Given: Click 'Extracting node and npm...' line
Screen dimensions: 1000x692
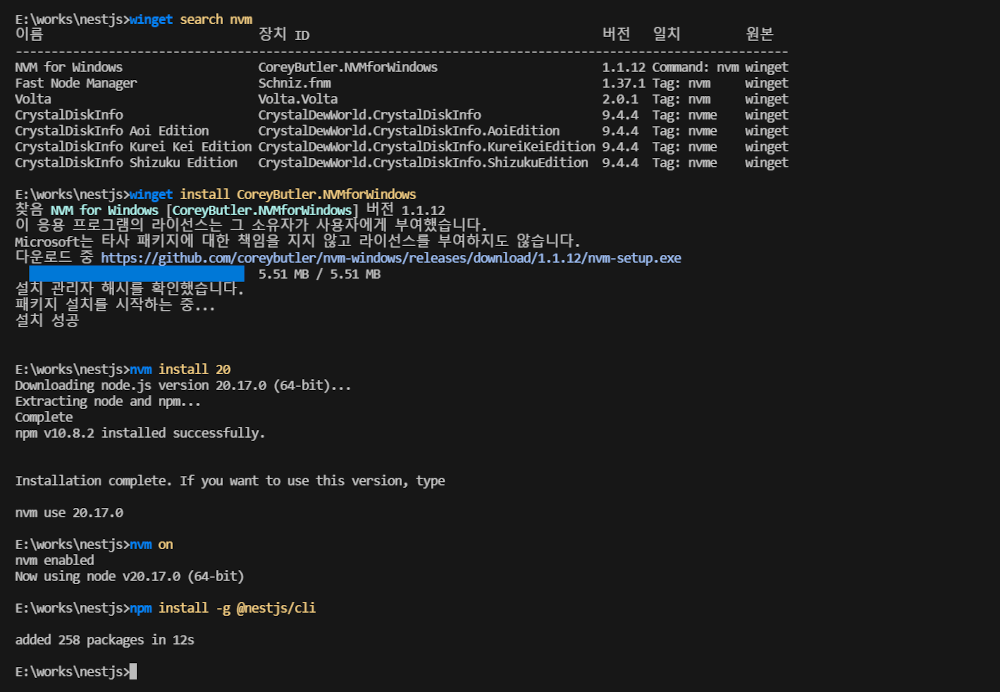Looking at the screenshot, I should coord(108,401).
